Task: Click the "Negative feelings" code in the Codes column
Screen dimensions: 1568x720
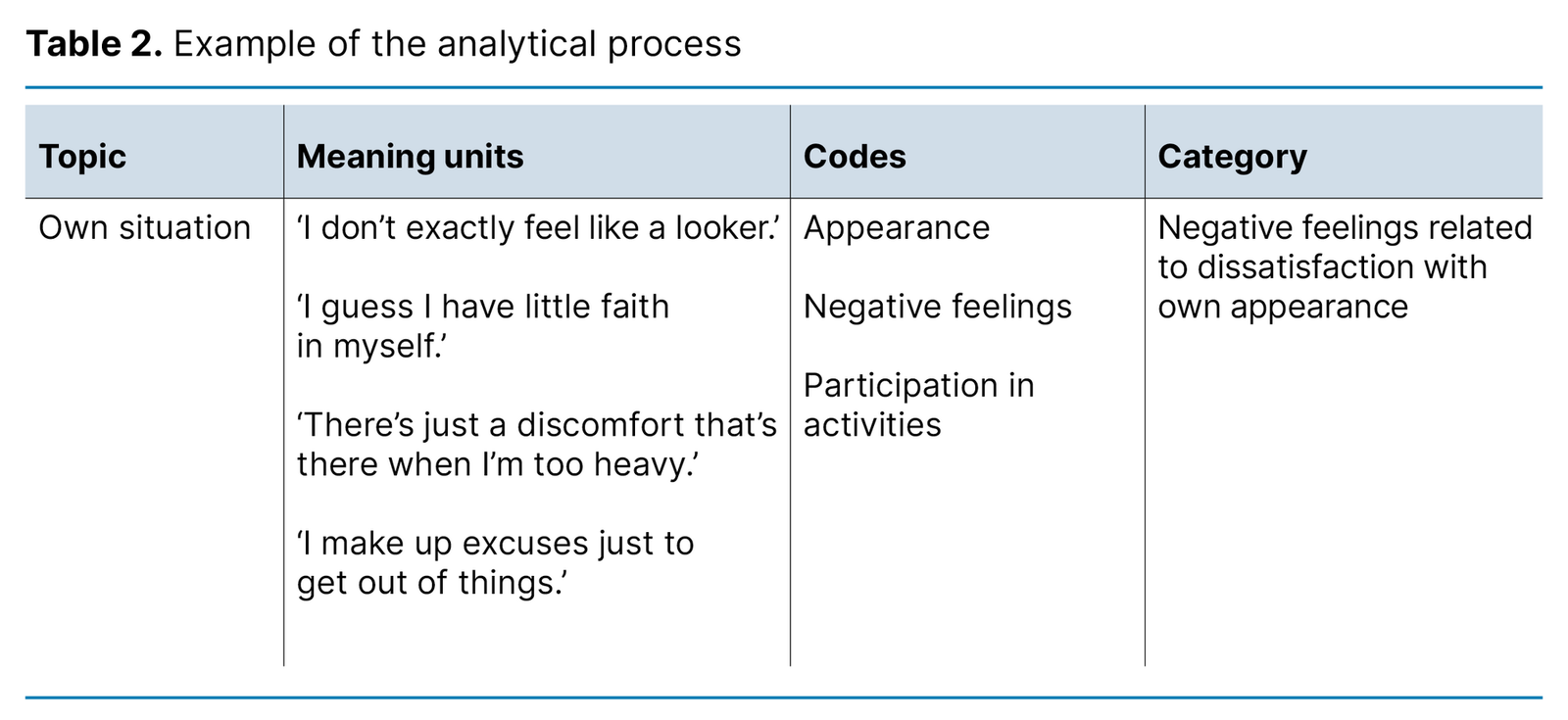Action: coord(937,307)
